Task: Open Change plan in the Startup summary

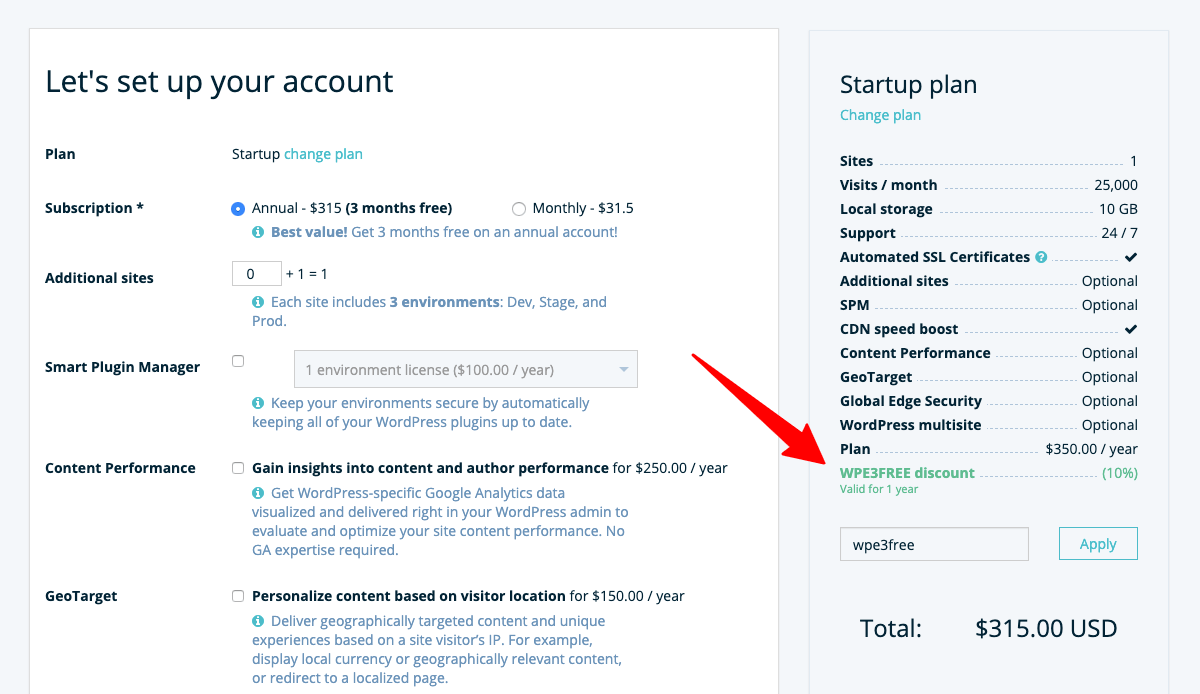Action: point(880,115)
